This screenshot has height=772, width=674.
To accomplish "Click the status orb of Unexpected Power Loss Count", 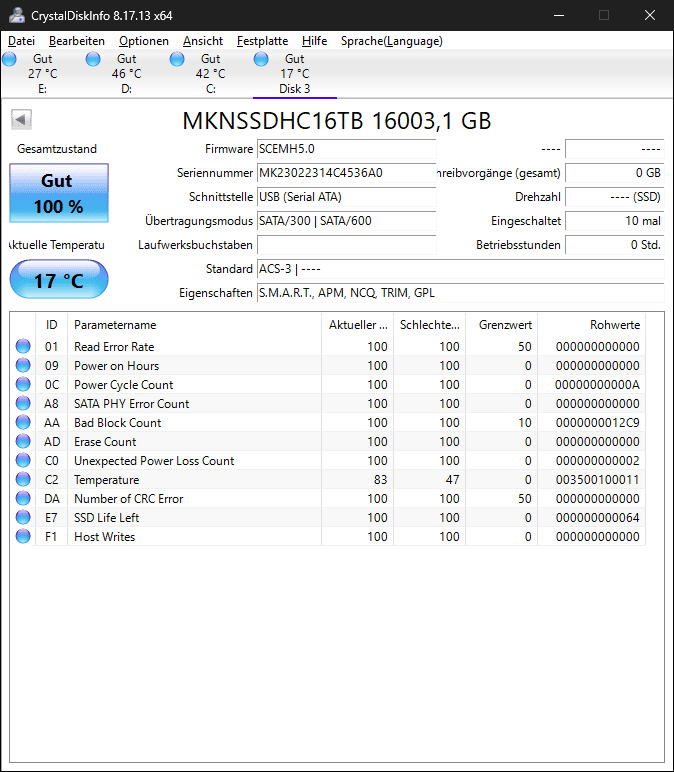I will coord(23,460).
